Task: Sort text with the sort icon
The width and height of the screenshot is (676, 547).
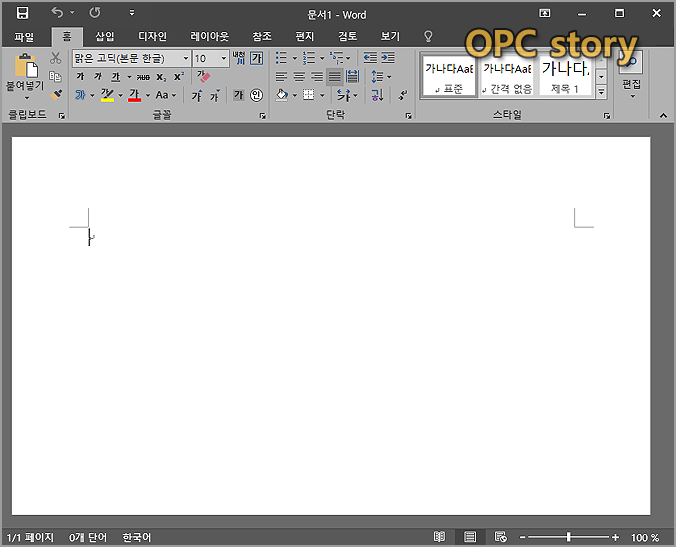Action: coord(377,95)
